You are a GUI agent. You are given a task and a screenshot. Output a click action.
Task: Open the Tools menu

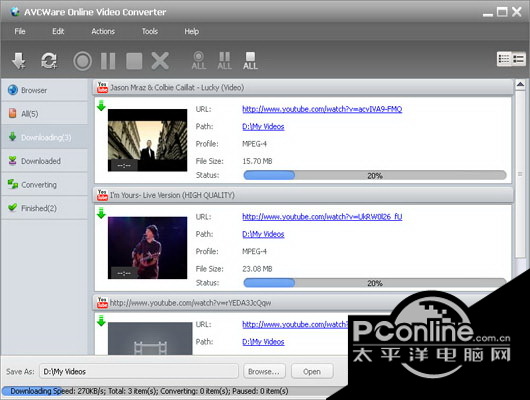pos(150,31)
